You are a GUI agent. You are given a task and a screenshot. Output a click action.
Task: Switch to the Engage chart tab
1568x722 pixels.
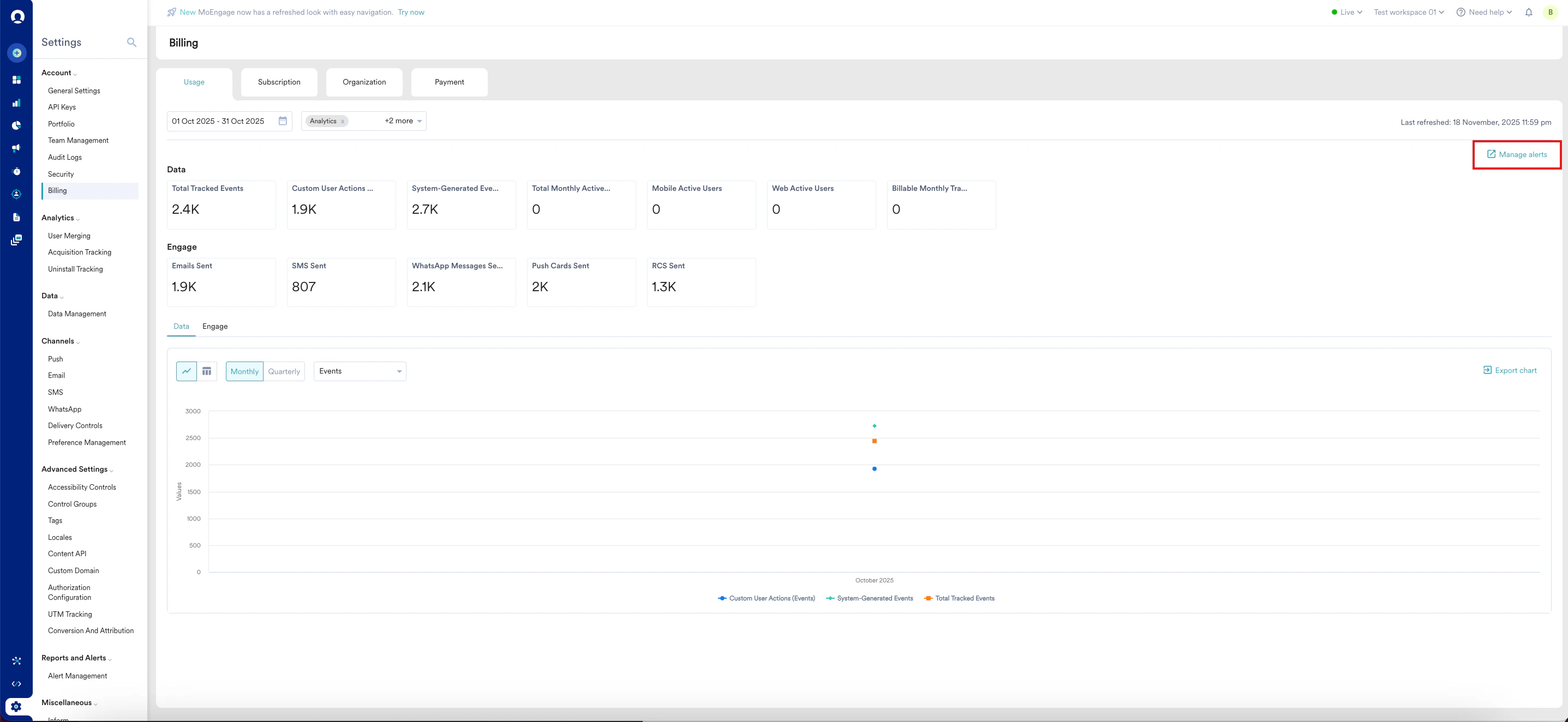pos(215,327)
